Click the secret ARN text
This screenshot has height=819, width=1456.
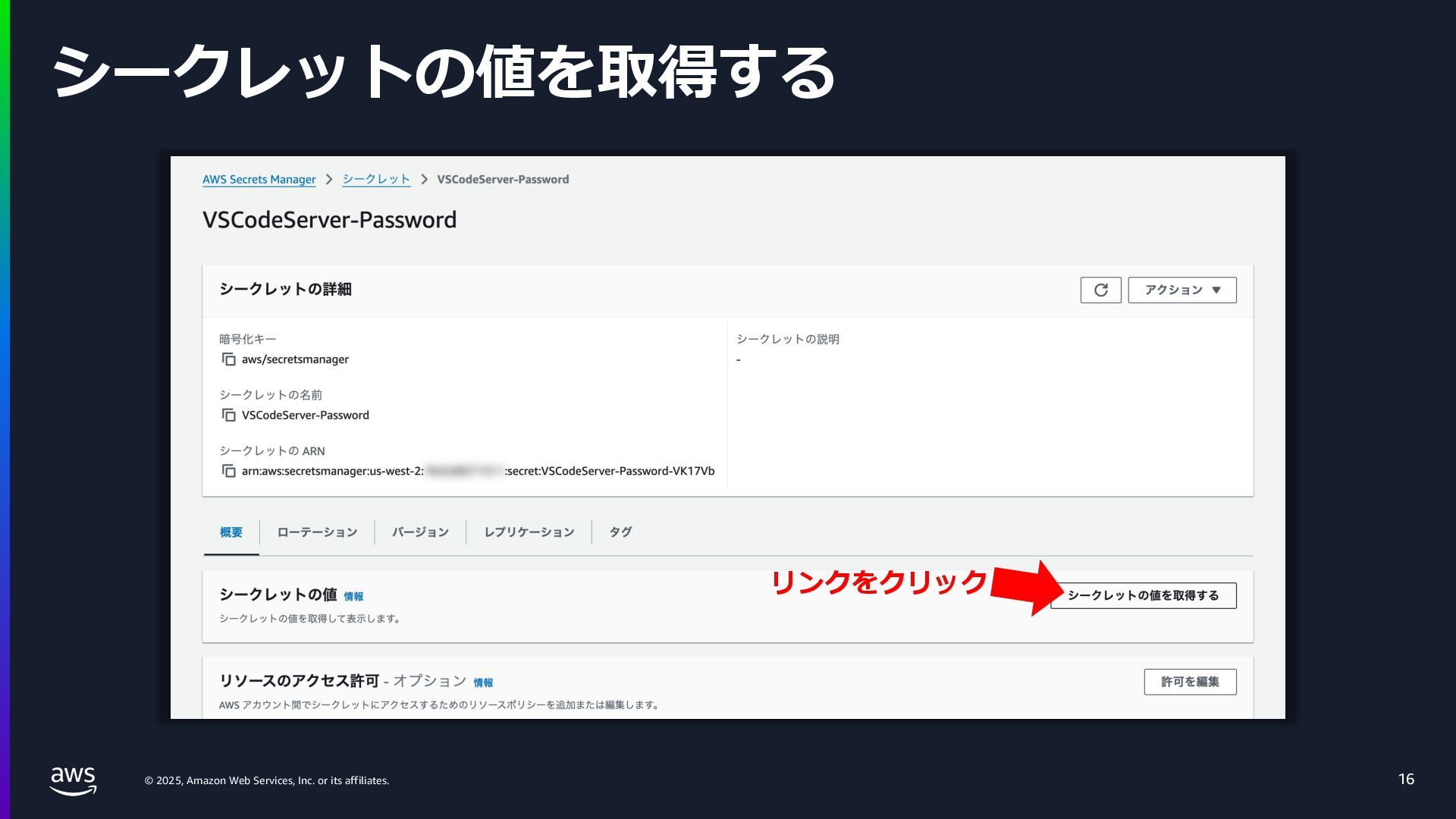coord(478,471)
